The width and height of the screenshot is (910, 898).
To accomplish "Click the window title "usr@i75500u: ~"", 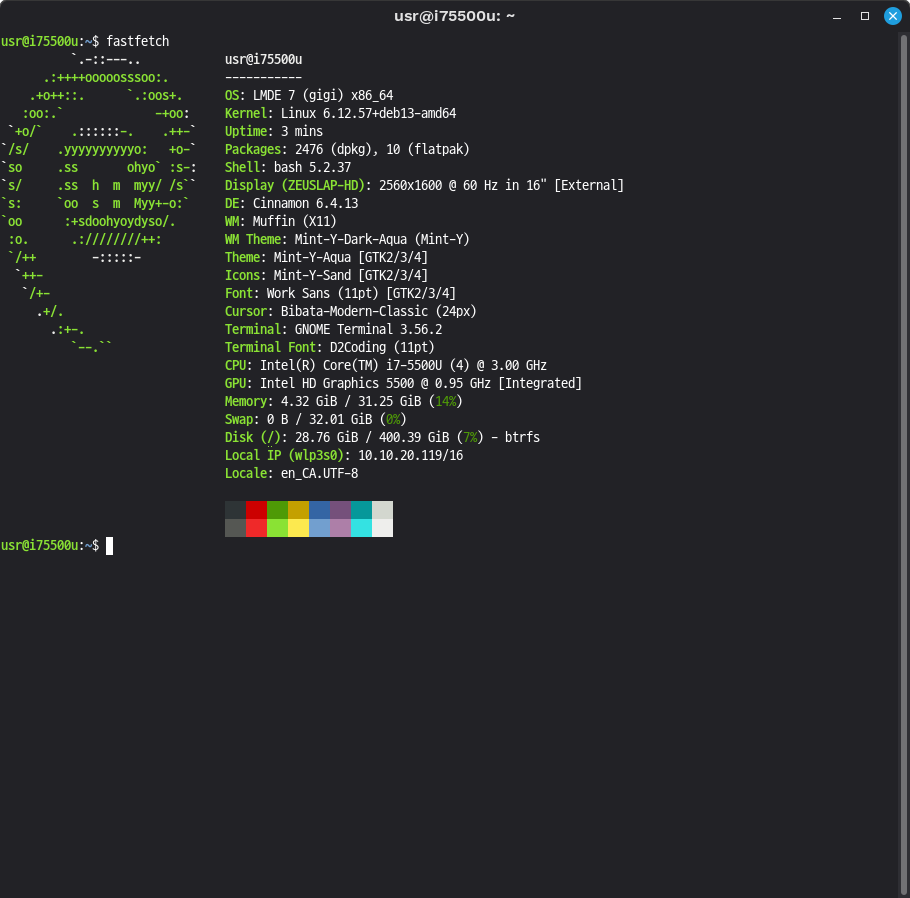I will click(x=454, y=16).
